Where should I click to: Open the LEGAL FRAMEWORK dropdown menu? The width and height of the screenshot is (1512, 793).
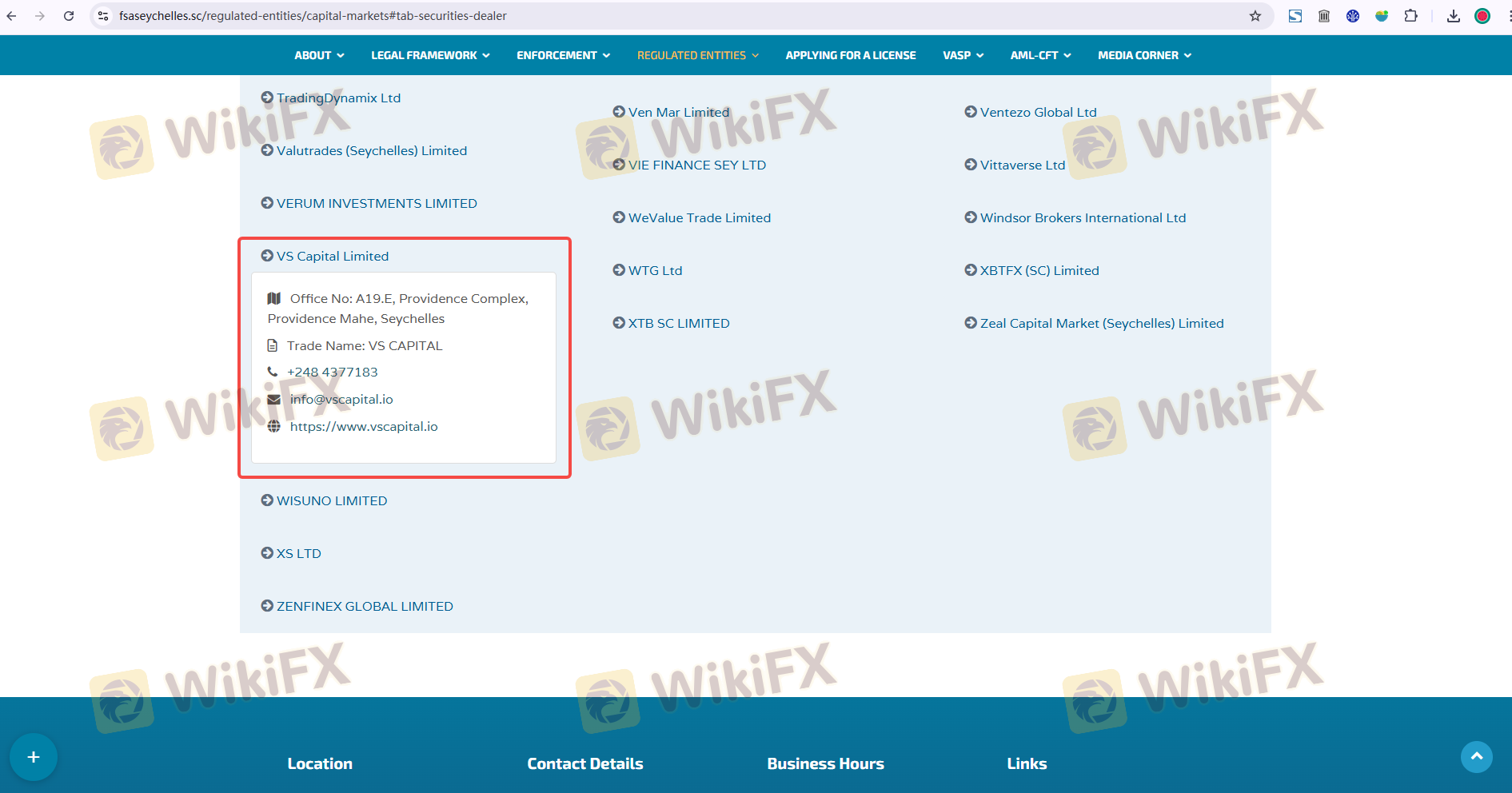coord(430,55)
